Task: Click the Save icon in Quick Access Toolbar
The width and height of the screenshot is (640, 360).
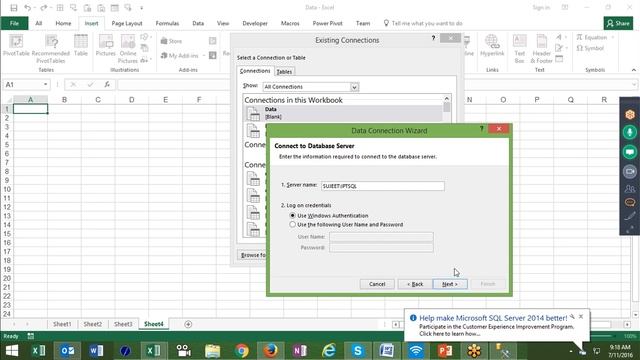Action: (x=13, y=8)
